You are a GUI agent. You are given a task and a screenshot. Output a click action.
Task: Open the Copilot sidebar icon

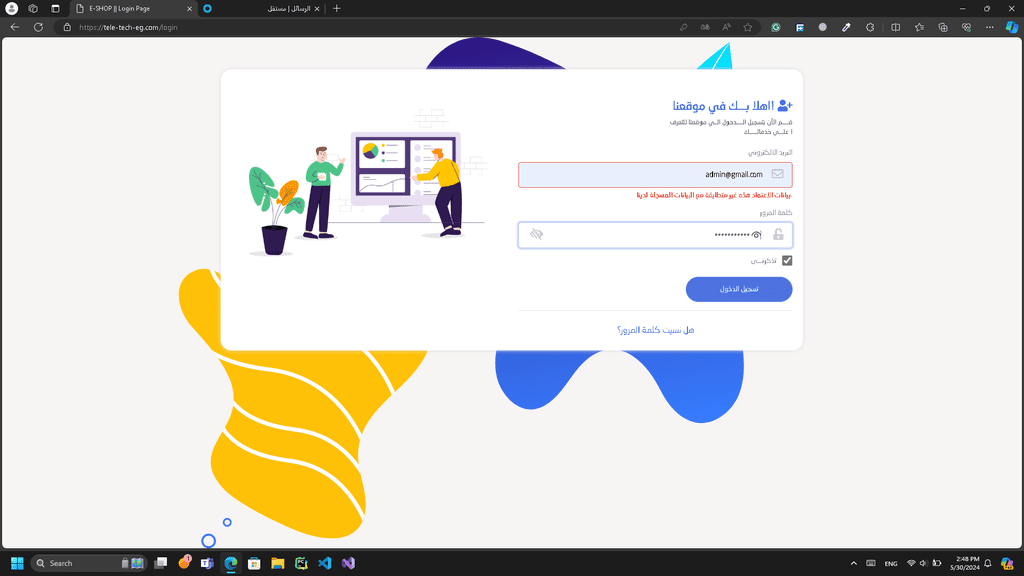point(1012,27)
